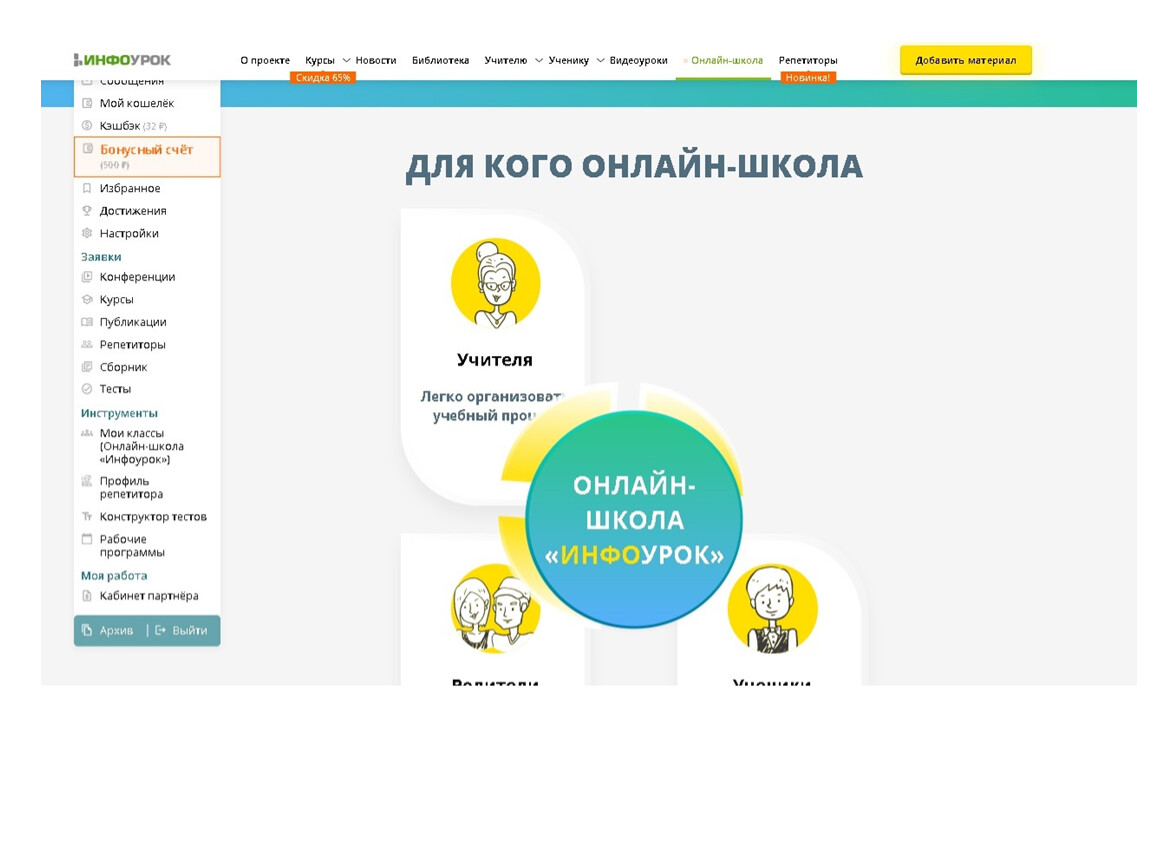The width and height of the screenshot is (1150, 864).
Task: Click the icon beside Профиль репетитора
Action: tap(87, 481)
